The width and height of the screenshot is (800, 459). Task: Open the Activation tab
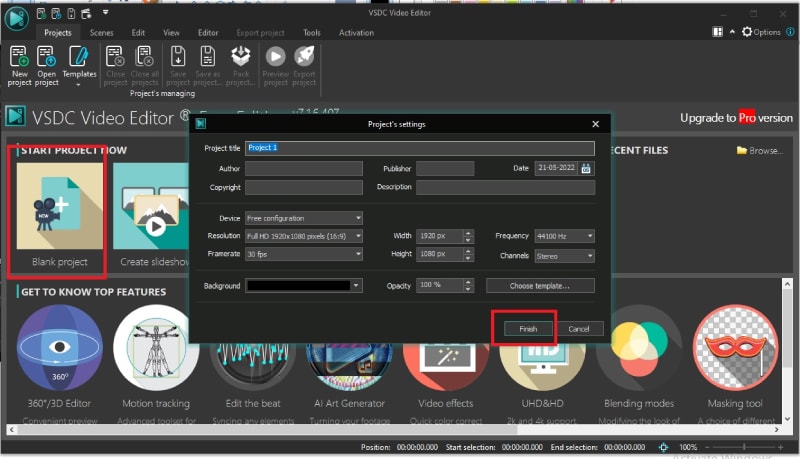point(356,33)
